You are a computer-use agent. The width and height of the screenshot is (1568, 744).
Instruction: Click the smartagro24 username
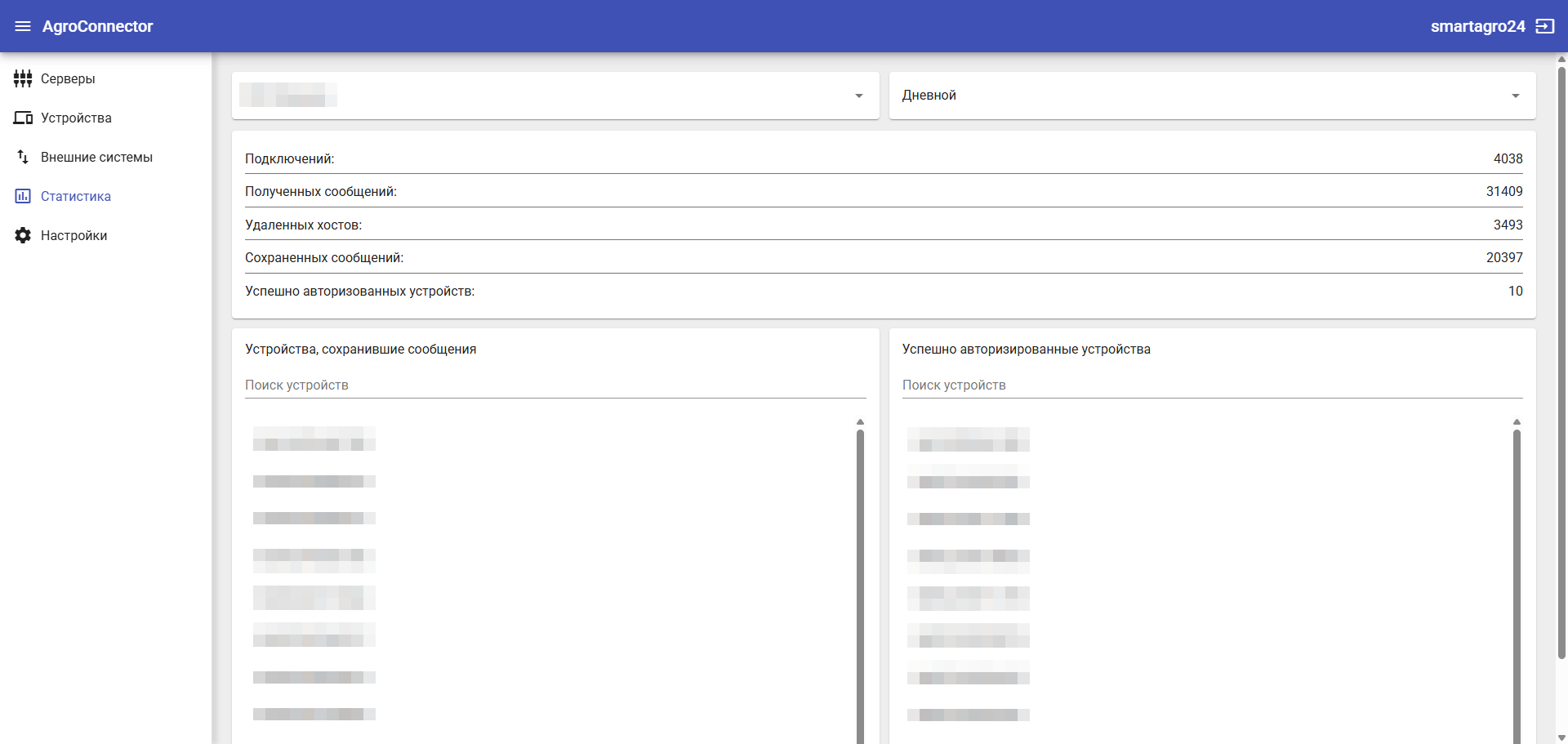1477,26
